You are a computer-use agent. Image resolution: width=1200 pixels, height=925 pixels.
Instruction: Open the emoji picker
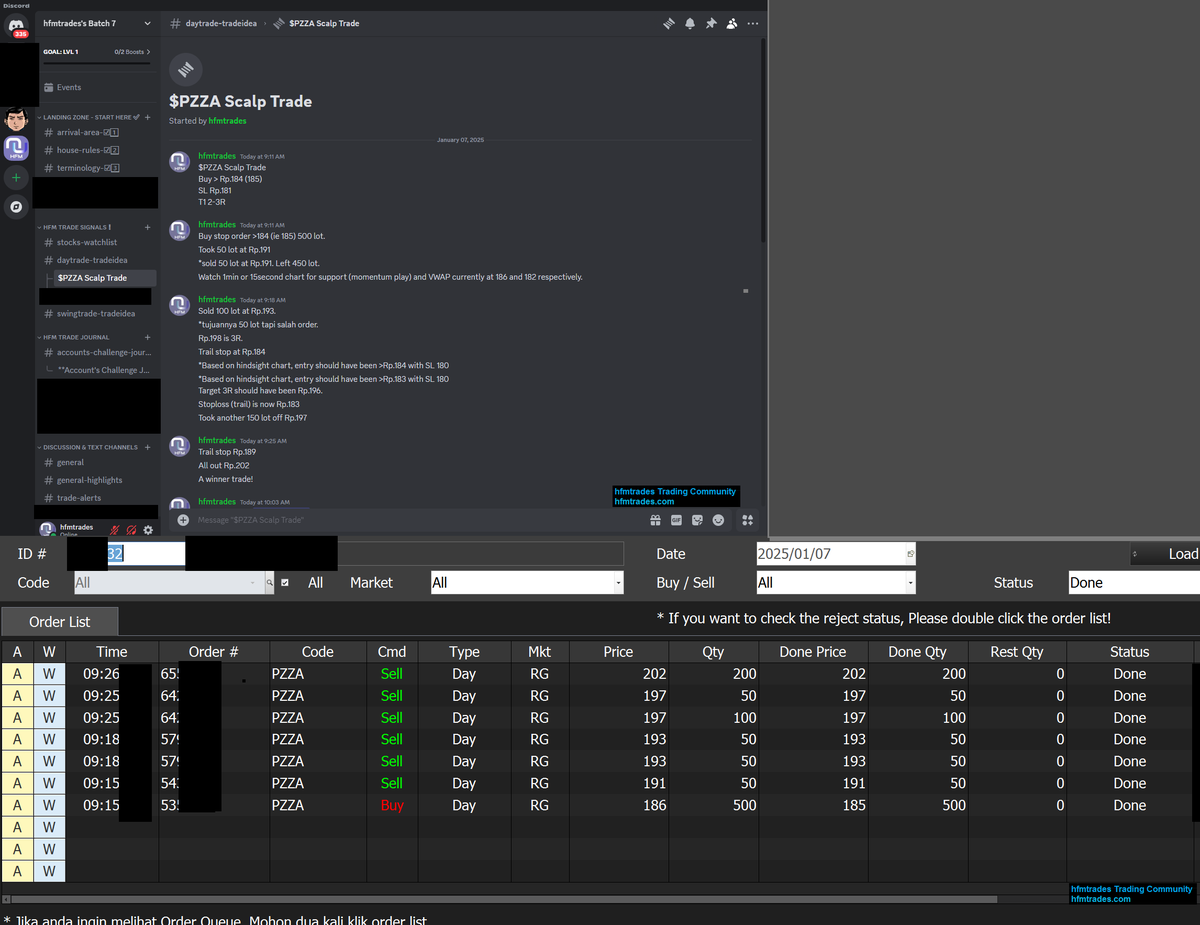point(718,520)
